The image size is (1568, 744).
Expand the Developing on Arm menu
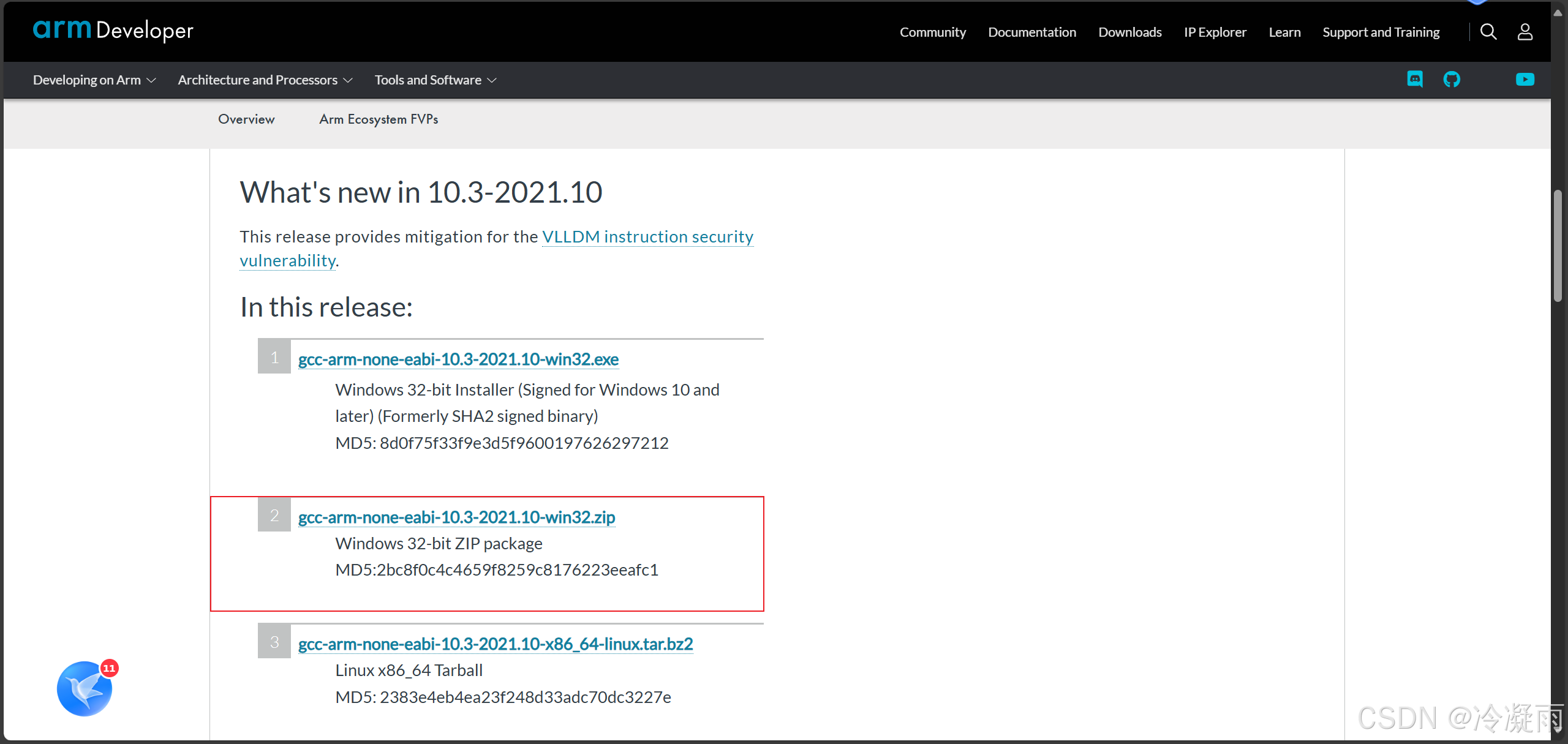click(94, 80)
